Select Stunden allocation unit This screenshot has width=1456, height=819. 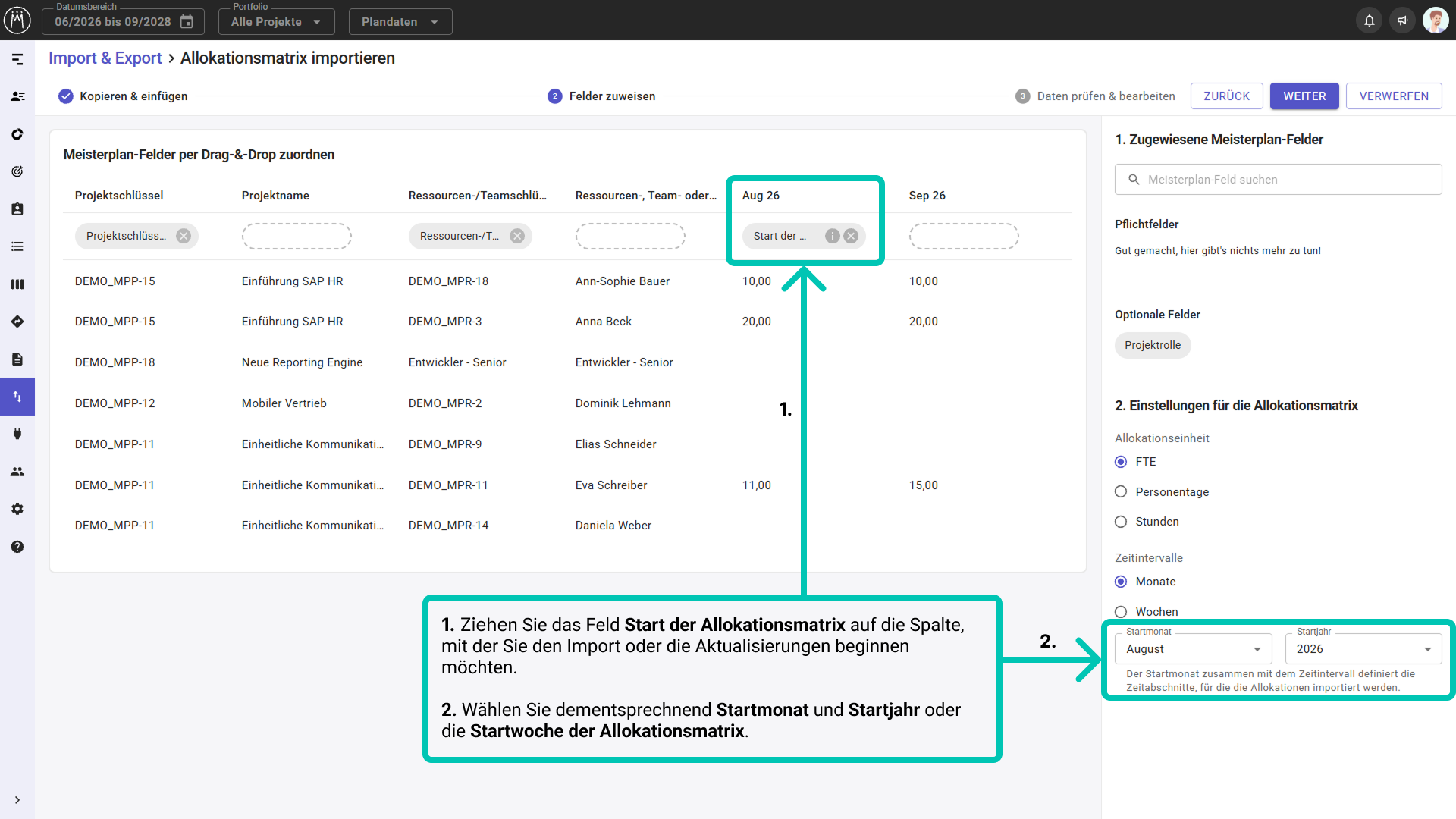[1121, 522]
